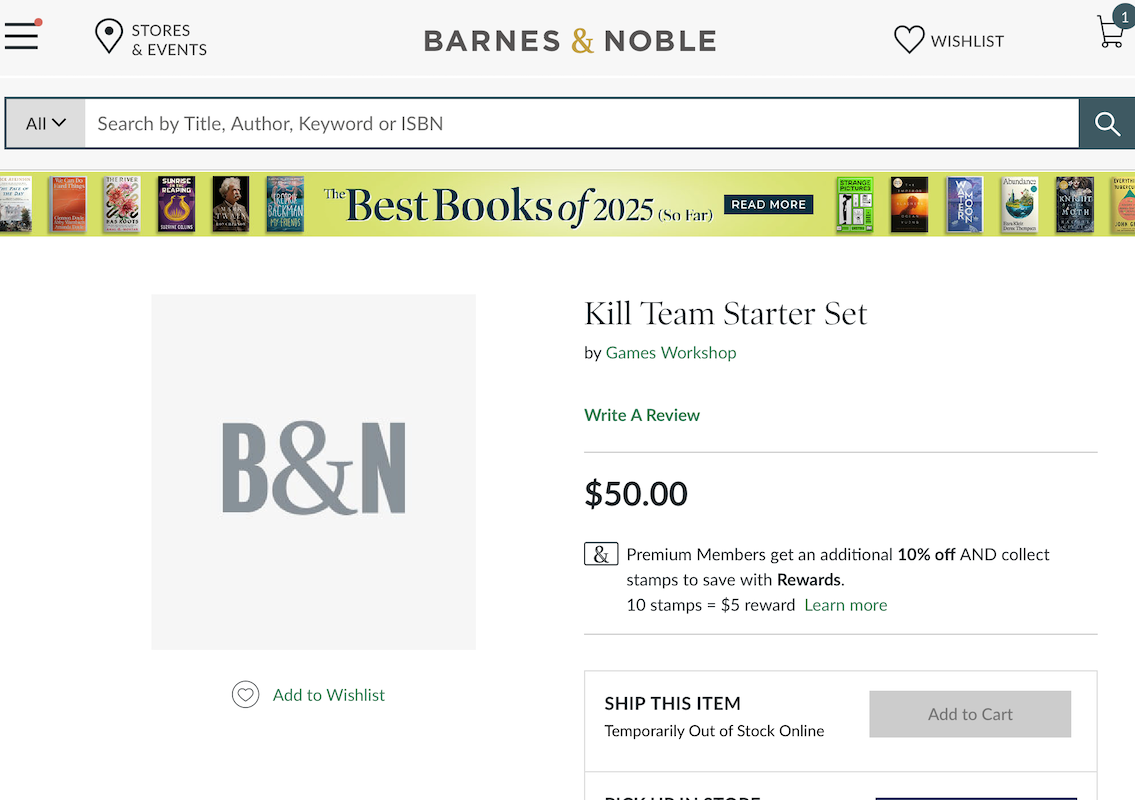Viewport: 1135px width, 800px height.
Task: Click the Strange Pictures book cover in banner
Action: click(x=855, y=204)
